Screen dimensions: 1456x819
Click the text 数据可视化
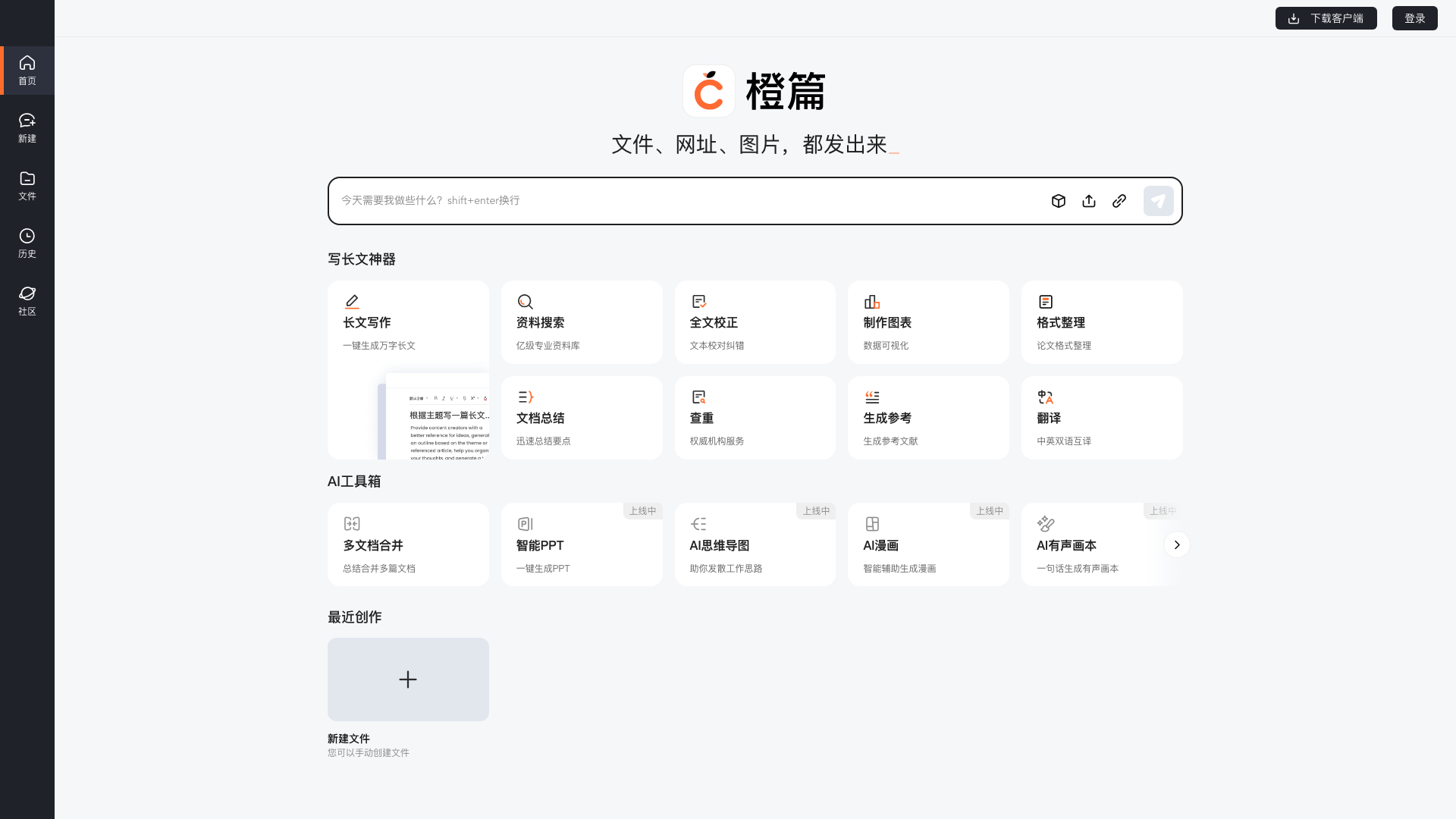886,346
